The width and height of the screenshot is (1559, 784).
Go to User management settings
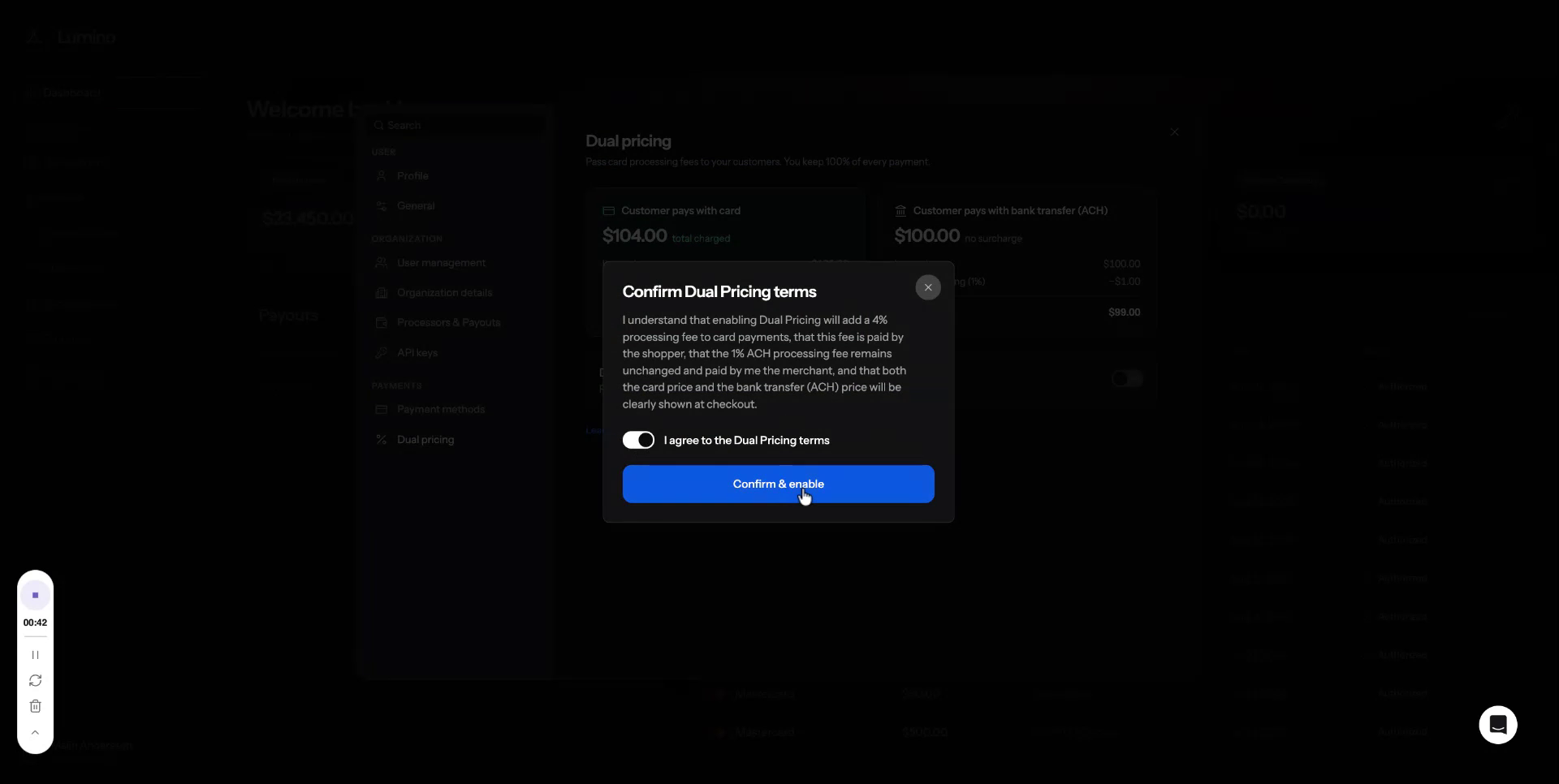[x=441, y=263]
